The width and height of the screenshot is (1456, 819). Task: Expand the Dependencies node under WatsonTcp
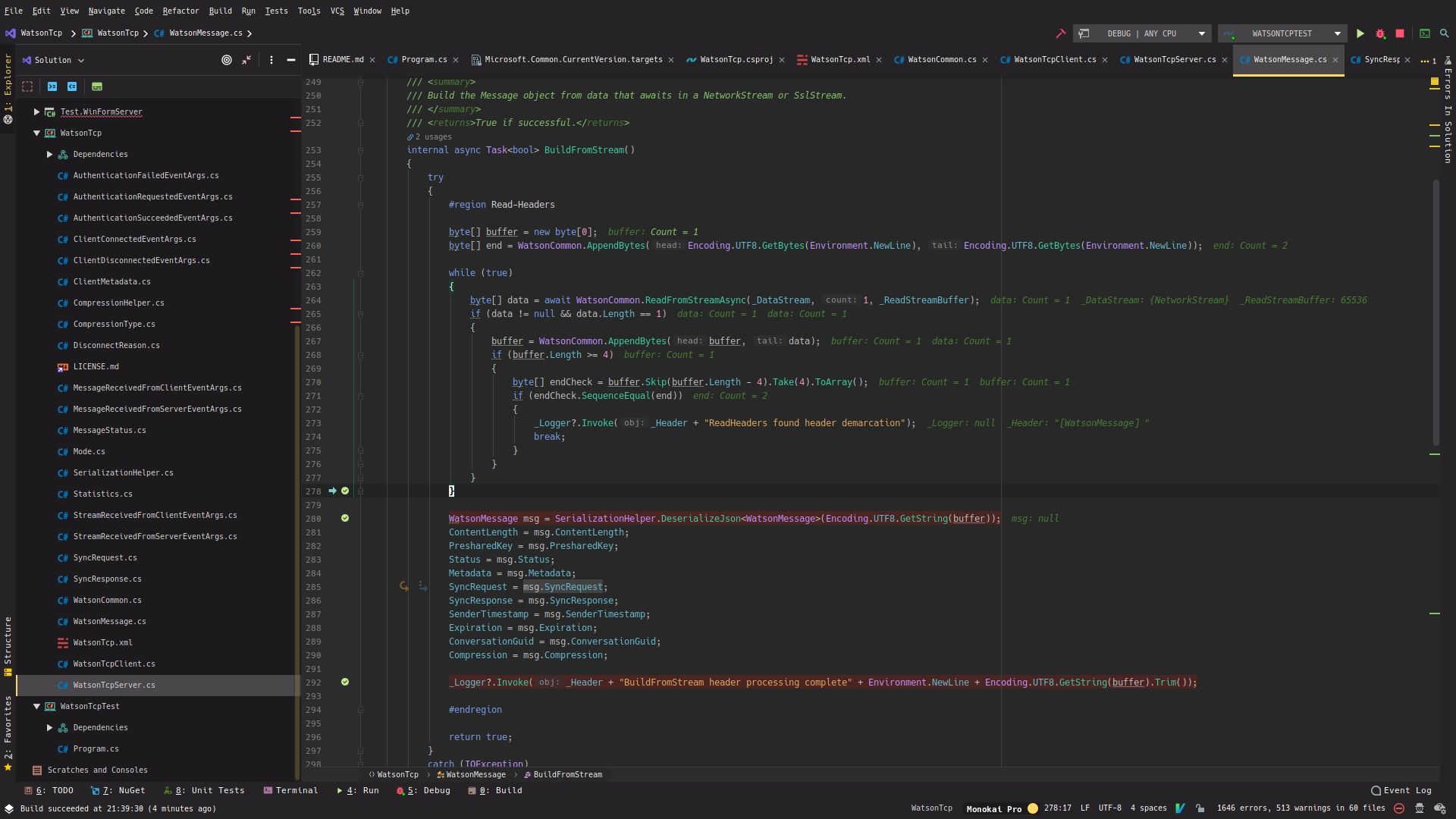click(x=49, y=154)
